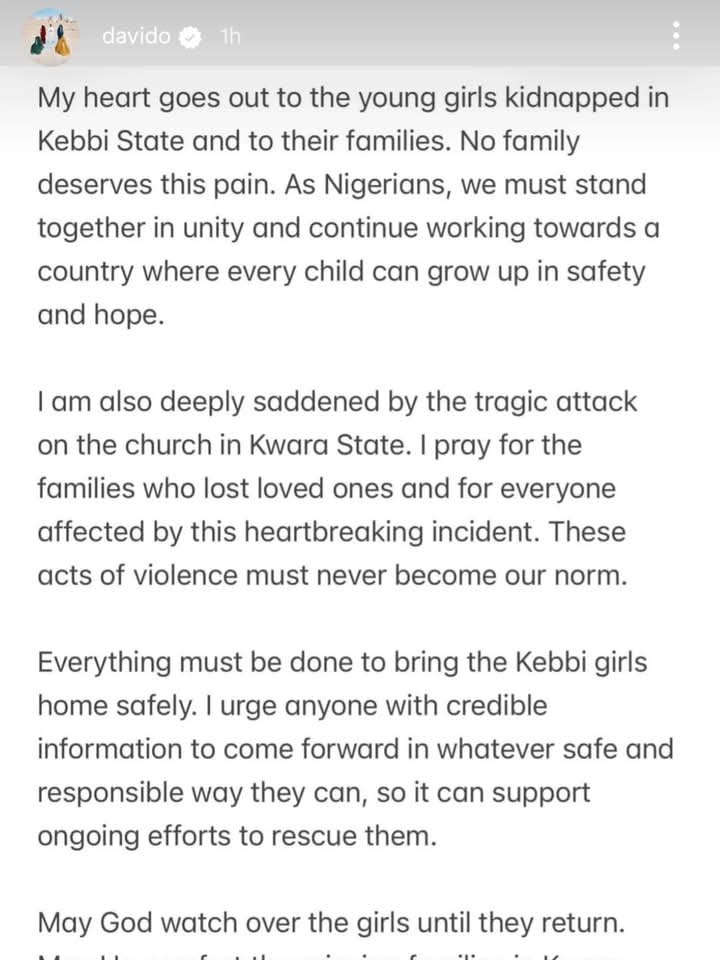720x960 pixels.
Task: Tap davido's profile picture avatar
Action: click(x=49, y=37)
